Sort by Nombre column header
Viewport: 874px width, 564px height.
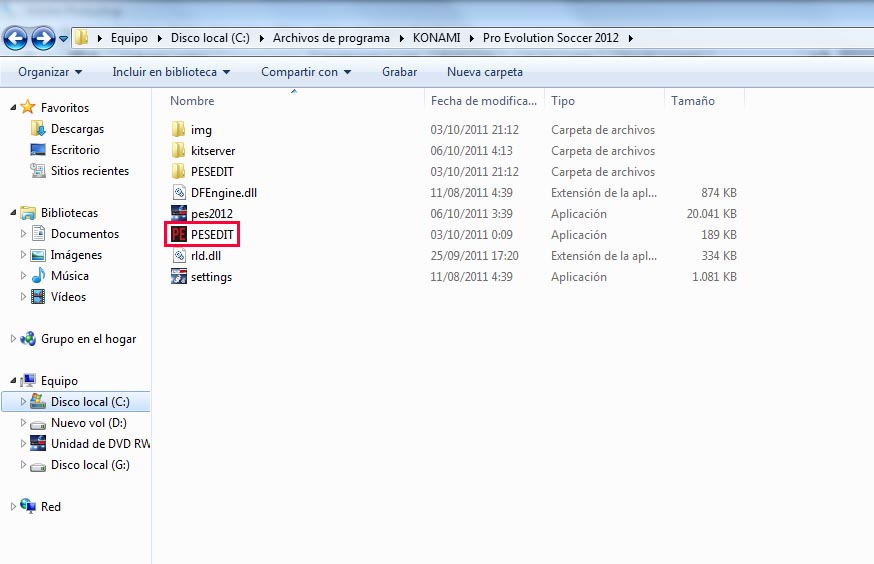(192, 101)
